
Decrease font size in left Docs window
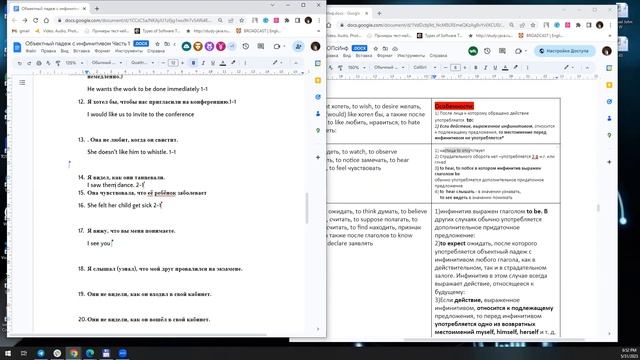click(163, 63)
